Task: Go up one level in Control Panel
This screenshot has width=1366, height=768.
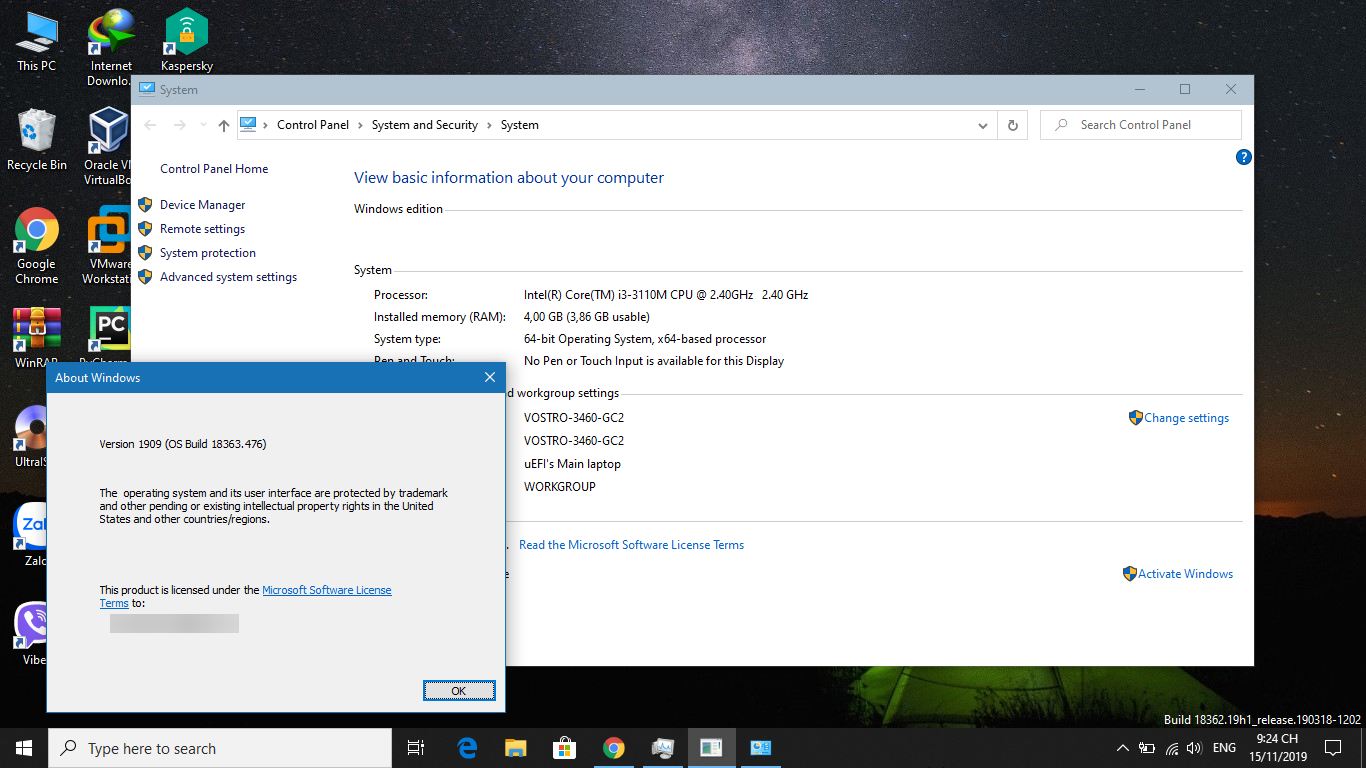Action: pos(223,125)
